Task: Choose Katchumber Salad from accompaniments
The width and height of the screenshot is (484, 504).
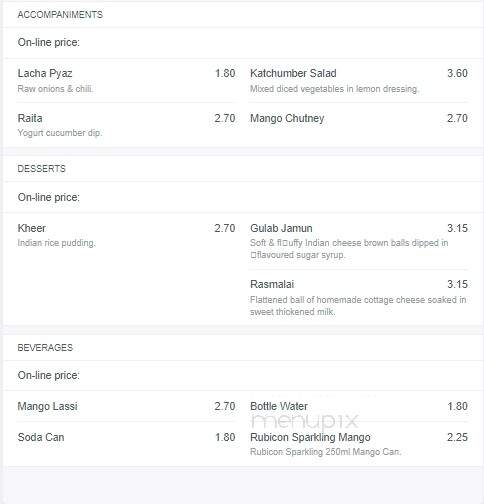Action: pos(359,81)
